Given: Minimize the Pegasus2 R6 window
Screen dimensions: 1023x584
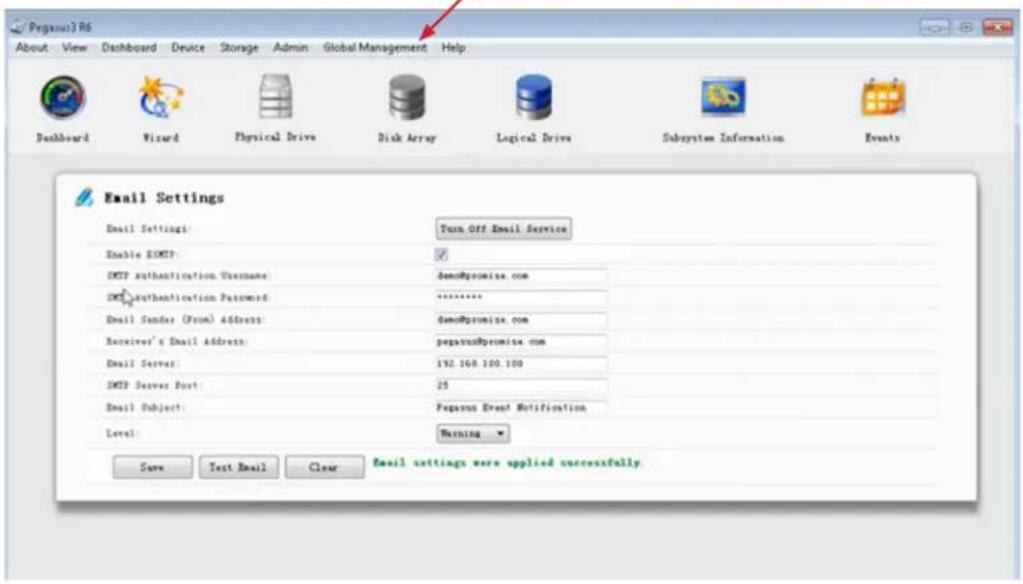Looking at the screenshot, I should click(x=935, y=27).
